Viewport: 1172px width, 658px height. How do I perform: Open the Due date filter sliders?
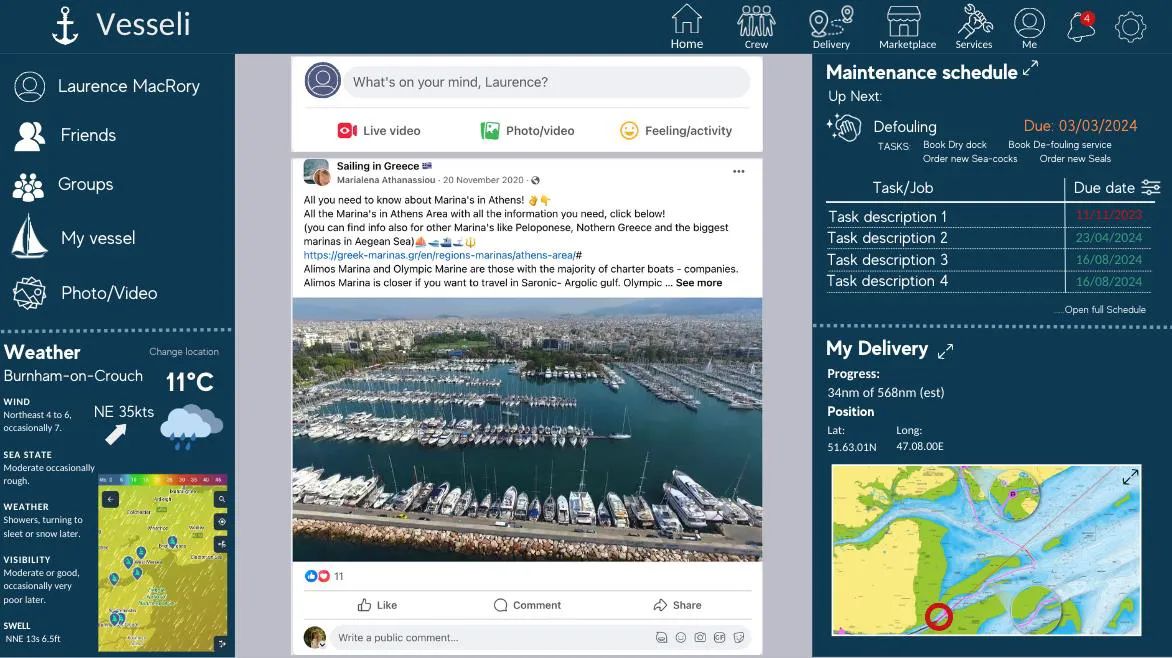[x=1151, y=188]
